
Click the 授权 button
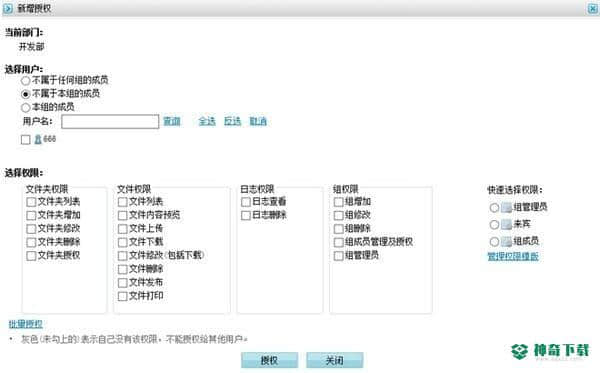(269, 360)
